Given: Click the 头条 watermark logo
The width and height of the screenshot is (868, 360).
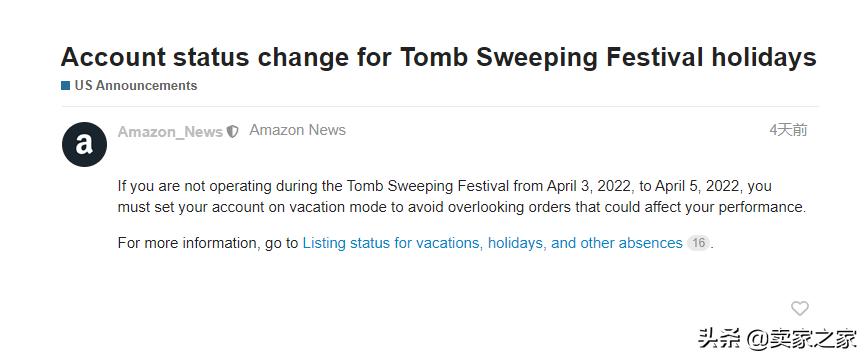Looking at the screenshot, I should (719, 338).
